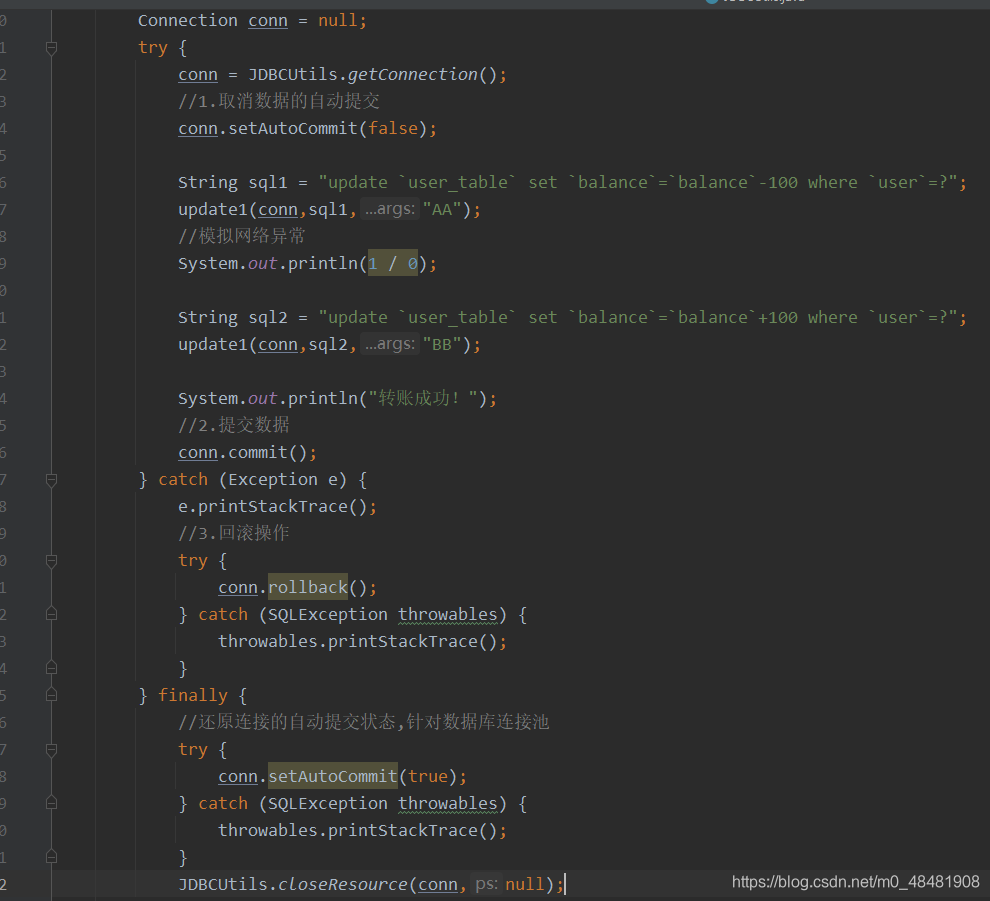The width and height of the screenshot is (990, 901).
Task: Click the '...args:' hint before "BB"
Action: point(390,344)
